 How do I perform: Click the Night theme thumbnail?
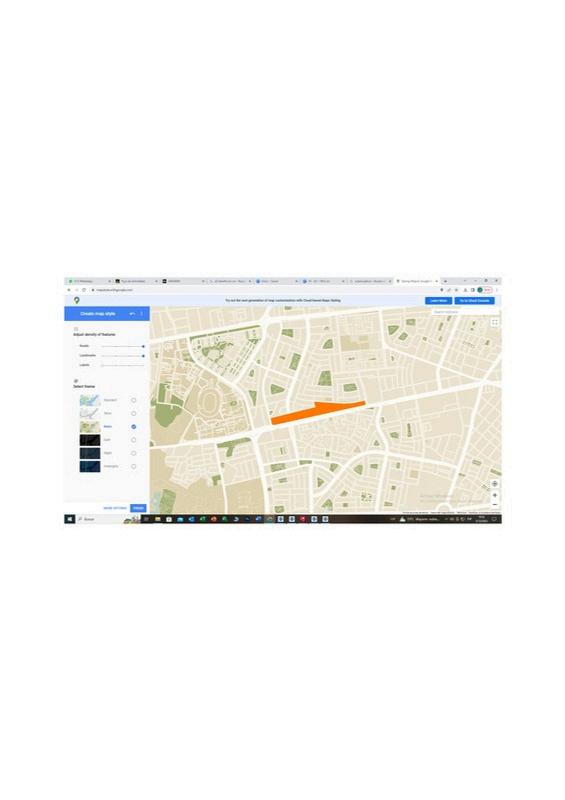click(x=90, y=453)
